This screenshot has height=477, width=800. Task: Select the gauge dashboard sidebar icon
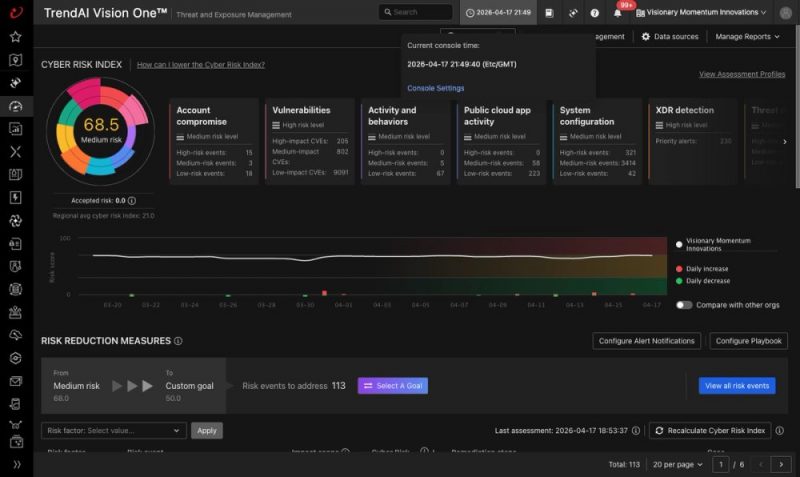pos(16,106)
